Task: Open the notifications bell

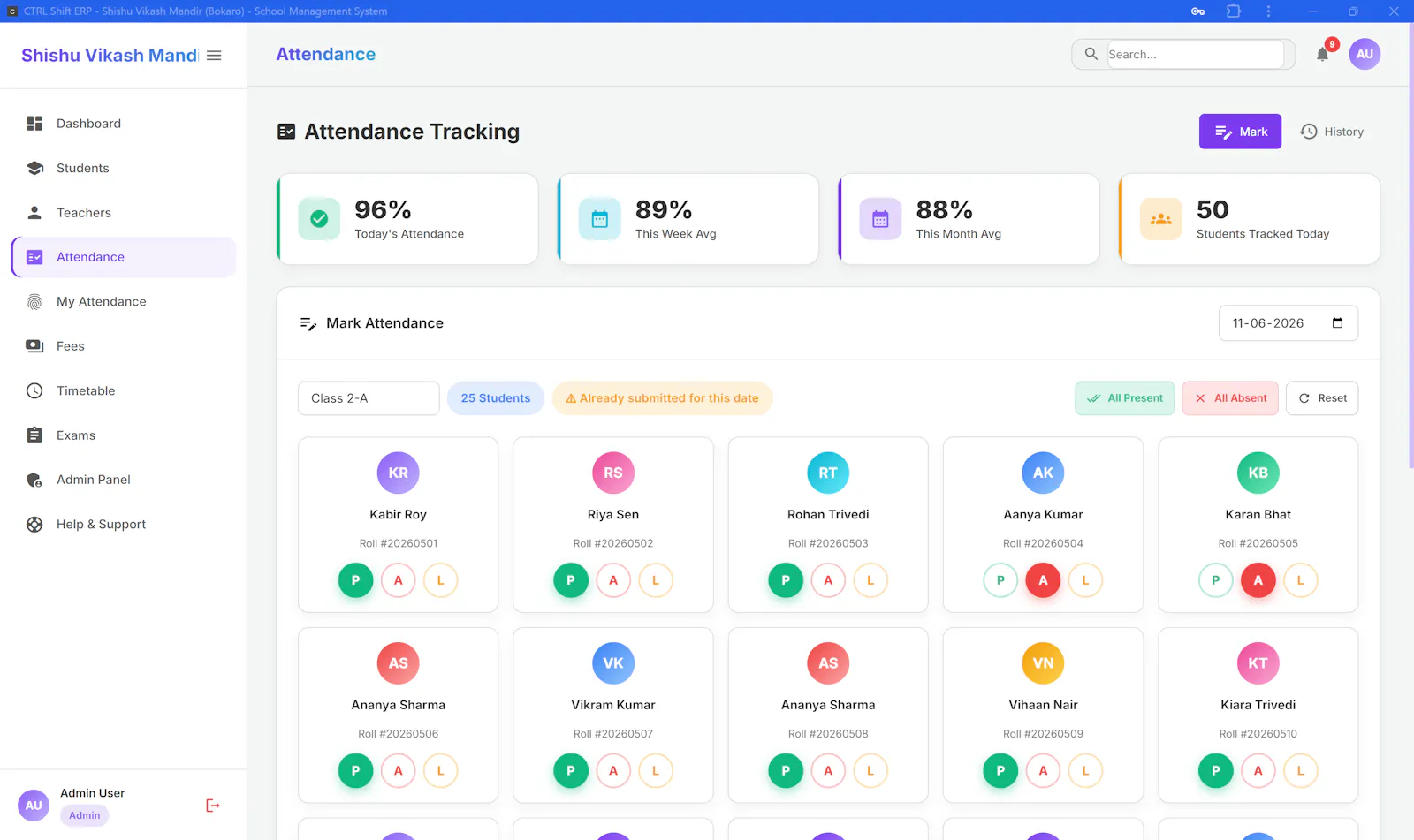Action: click(1322, 54)
